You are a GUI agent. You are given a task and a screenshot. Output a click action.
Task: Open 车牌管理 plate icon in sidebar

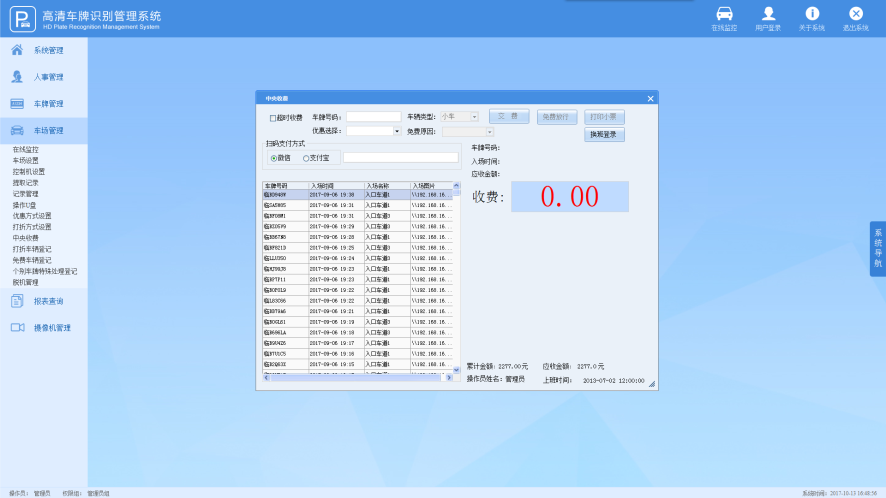pos(17,104)
